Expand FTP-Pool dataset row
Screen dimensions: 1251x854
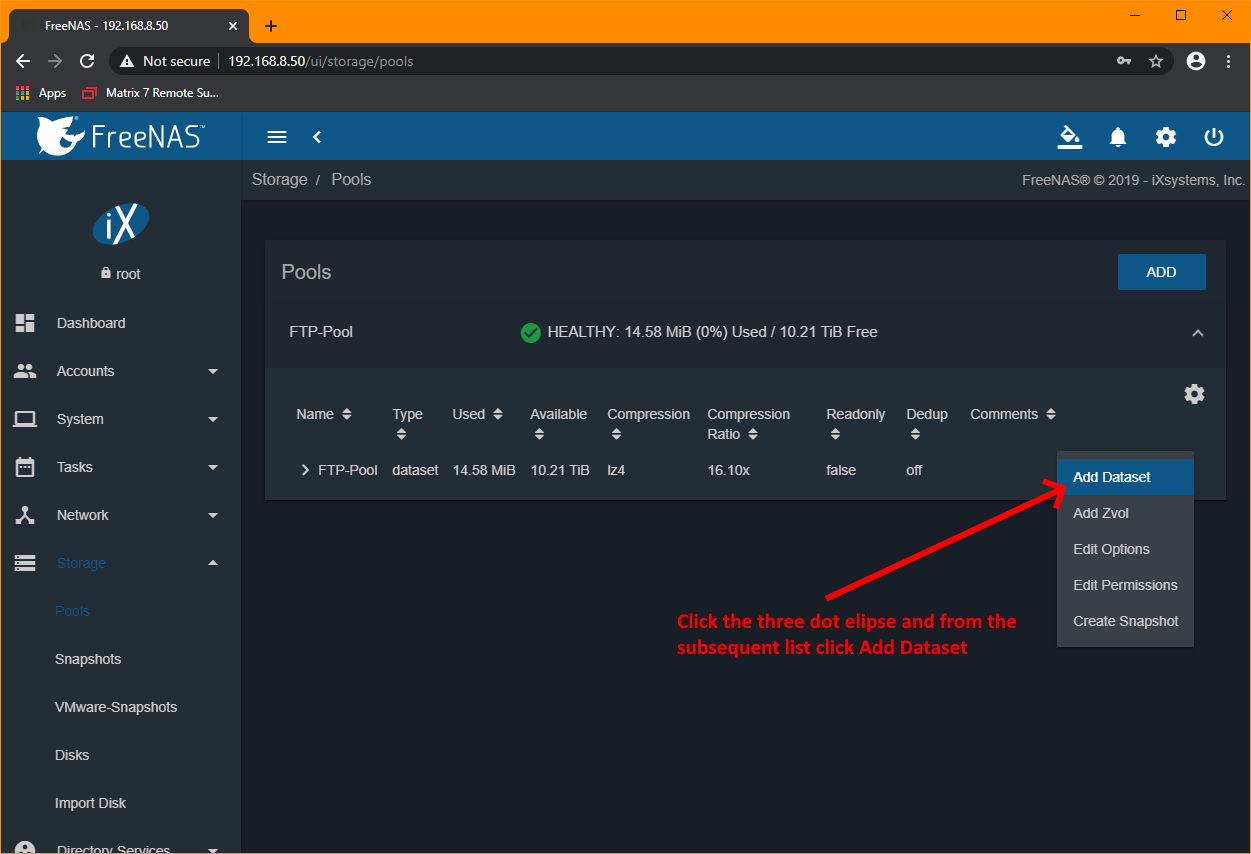(x=305, y=470)
